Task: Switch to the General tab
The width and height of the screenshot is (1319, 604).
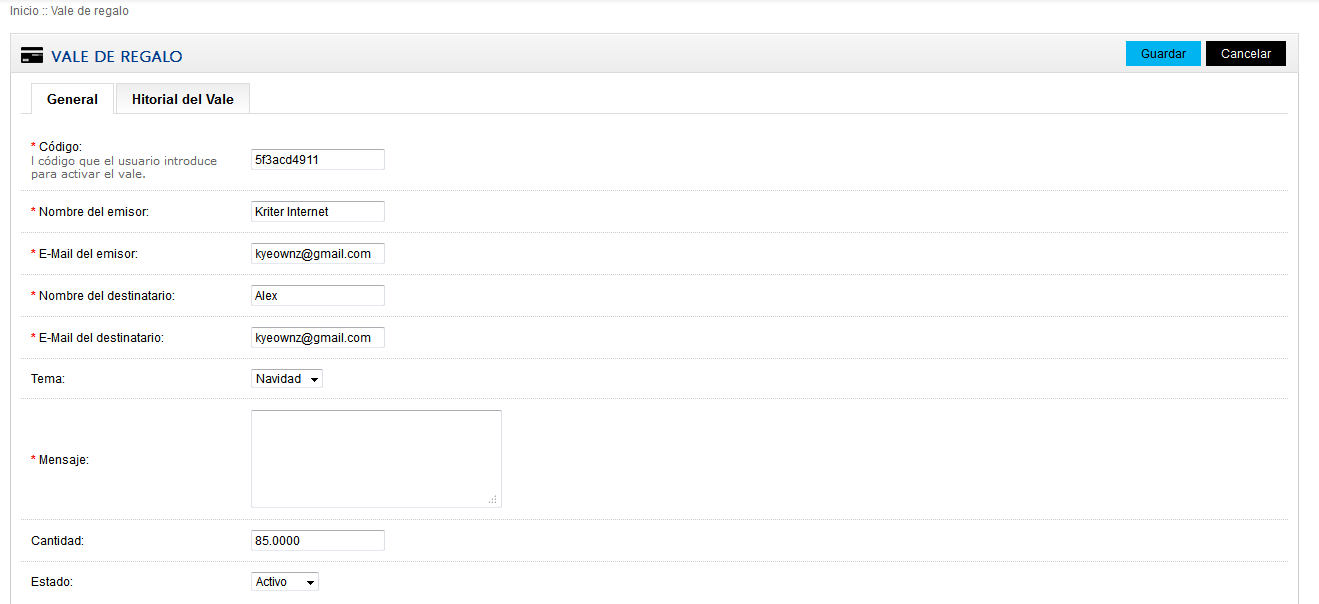Action: point(72,99)
